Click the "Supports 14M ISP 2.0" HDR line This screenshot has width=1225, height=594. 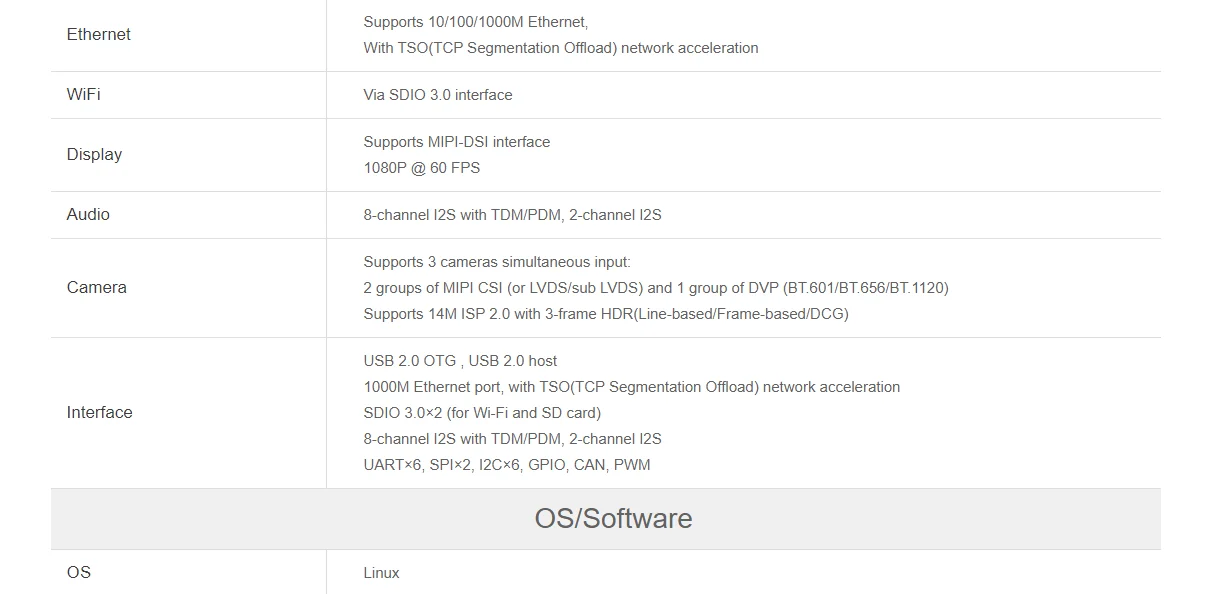605,314
